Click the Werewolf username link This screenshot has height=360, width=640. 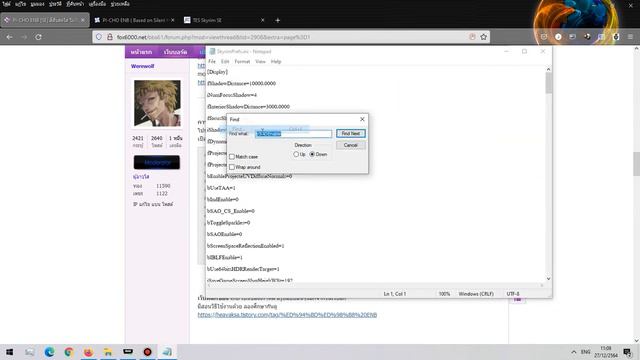point(142,66)
